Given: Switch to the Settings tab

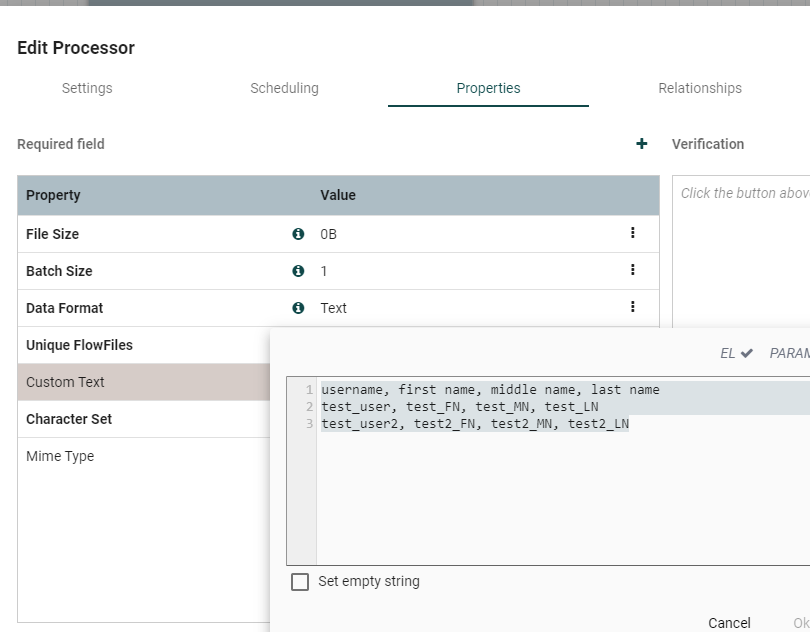Looking at the screenshot, I should tap(87, 88).
